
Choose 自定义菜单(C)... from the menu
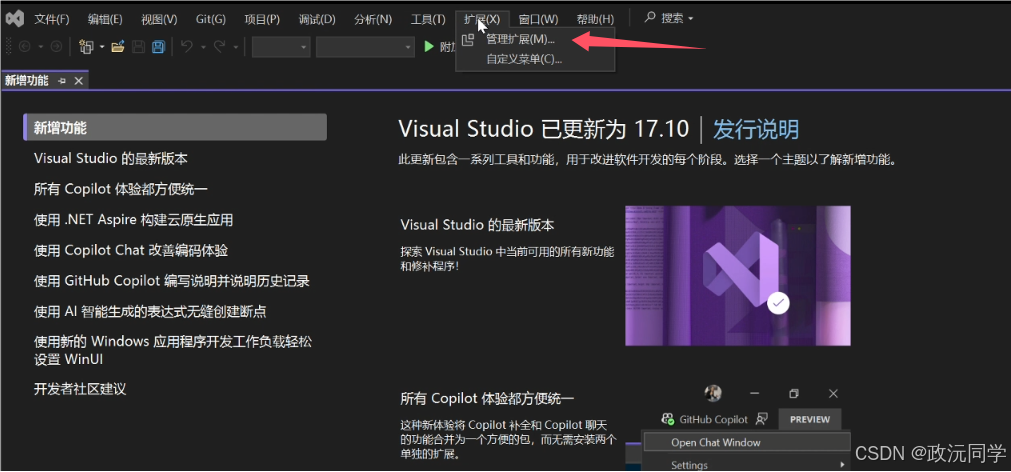click(x=535, y=59)
